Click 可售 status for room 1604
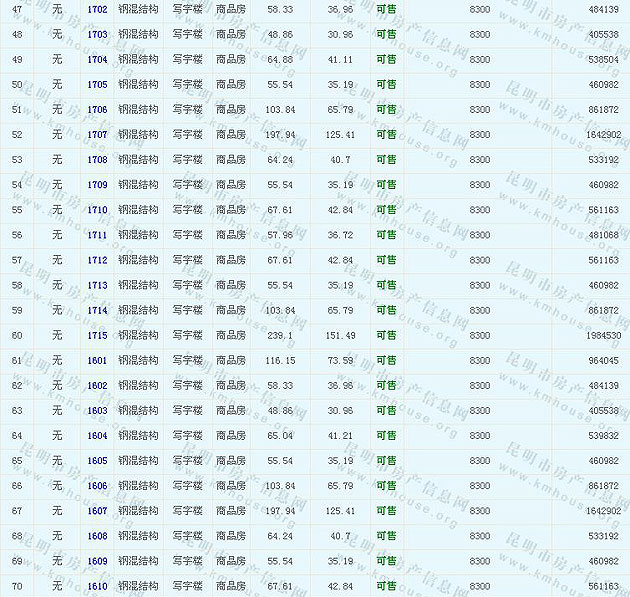The height and width of the screenshot is (597, 630). pyautogui.click(x=386, y=435)
